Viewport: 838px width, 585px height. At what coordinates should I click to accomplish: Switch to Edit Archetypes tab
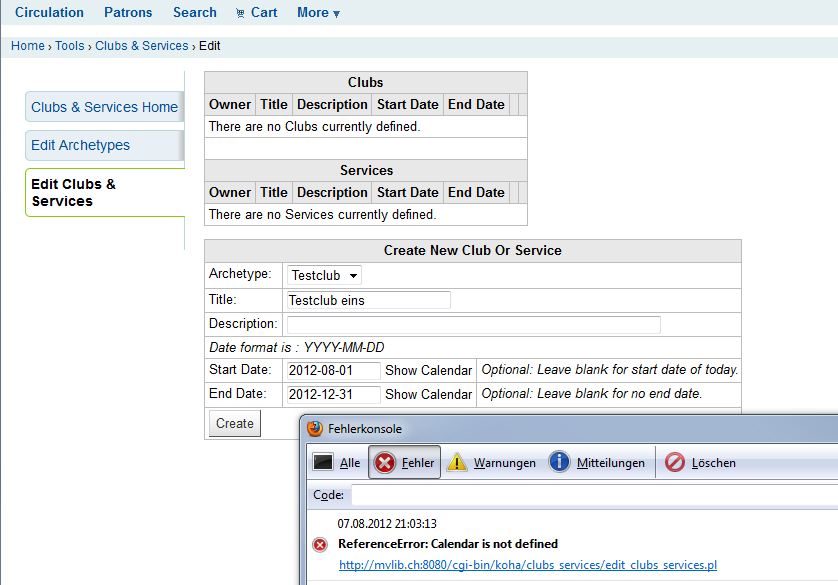point(81,145)
